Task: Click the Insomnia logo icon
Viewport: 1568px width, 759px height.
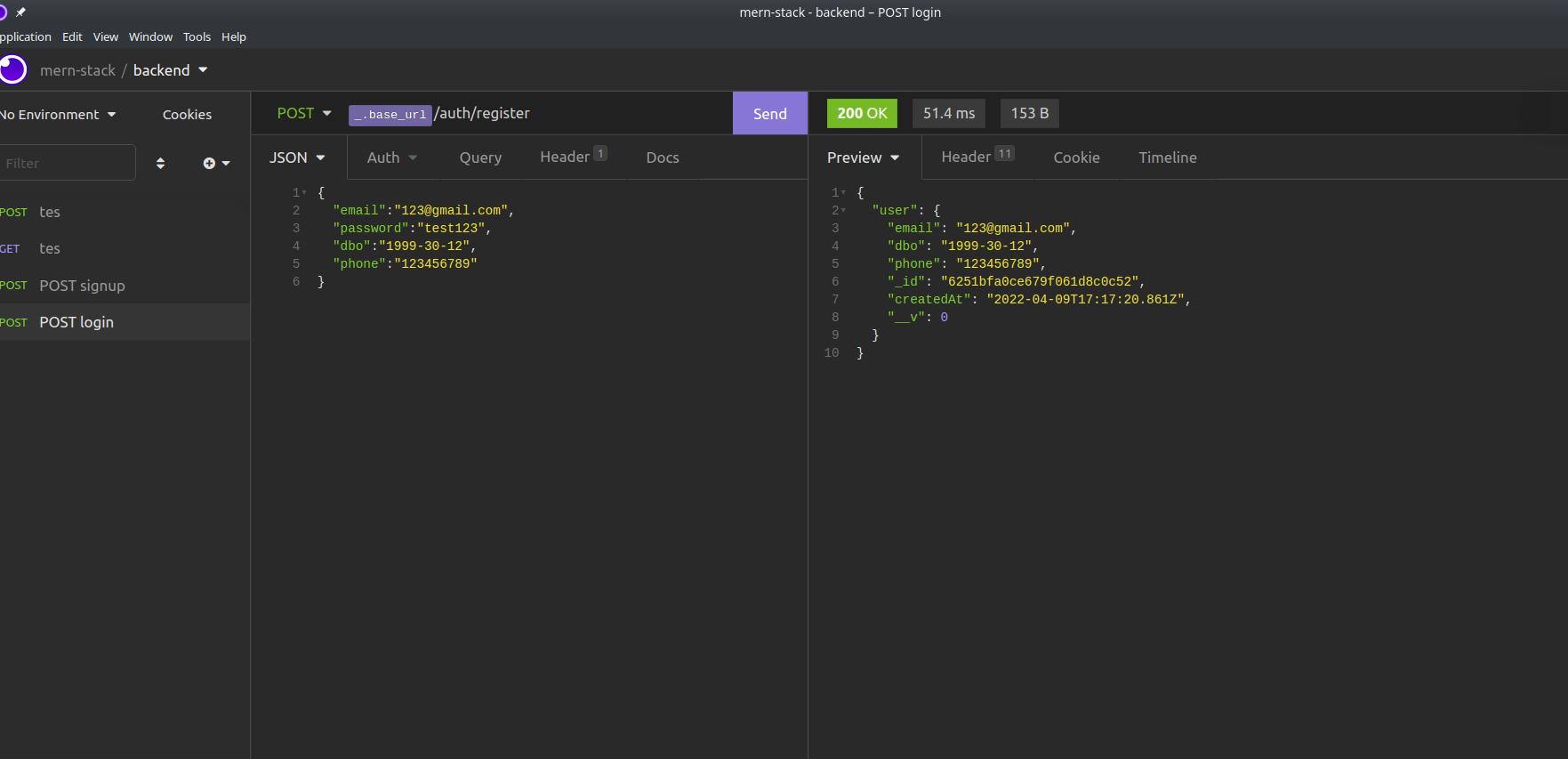Action: click(12, 69)
